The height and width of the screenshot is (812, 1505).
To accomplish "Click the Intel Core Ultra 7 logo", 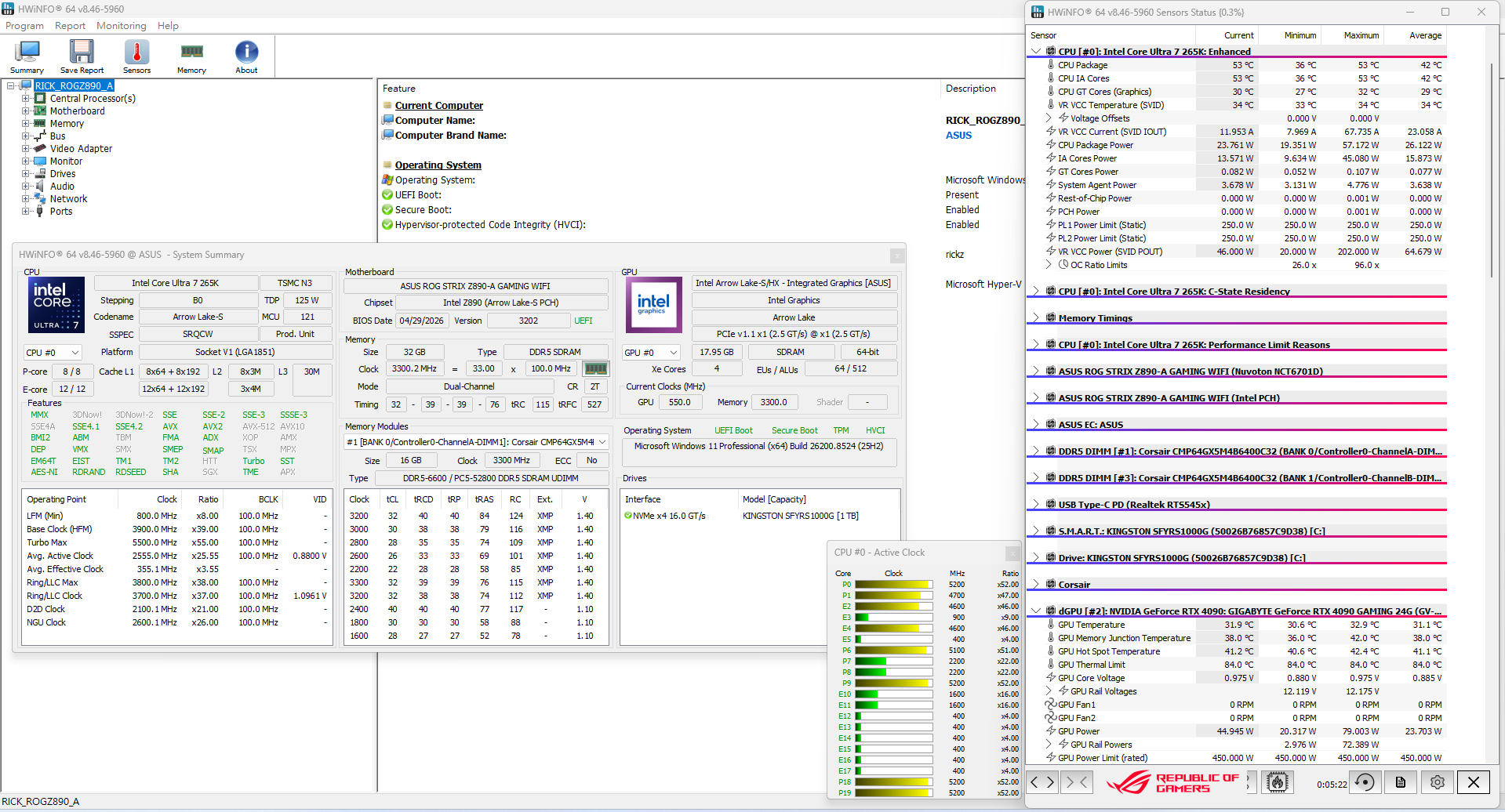I will [56, 304].
